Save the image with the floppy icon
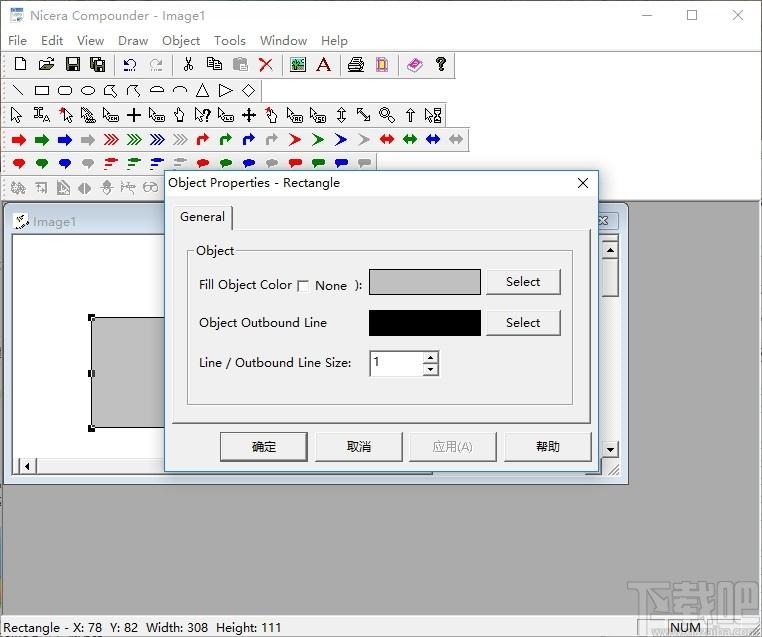762x637 pixels. click(x=73, y=64)
